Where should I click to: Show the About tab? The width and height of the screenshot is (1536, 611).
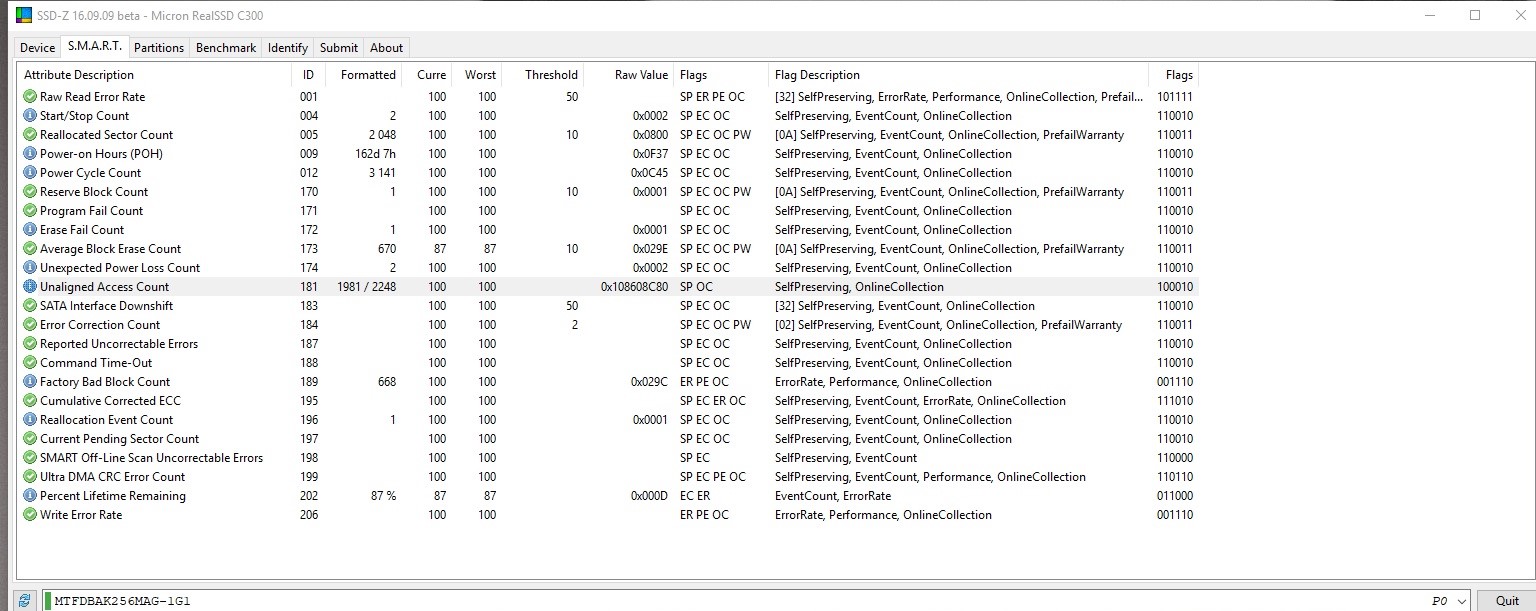387,48
